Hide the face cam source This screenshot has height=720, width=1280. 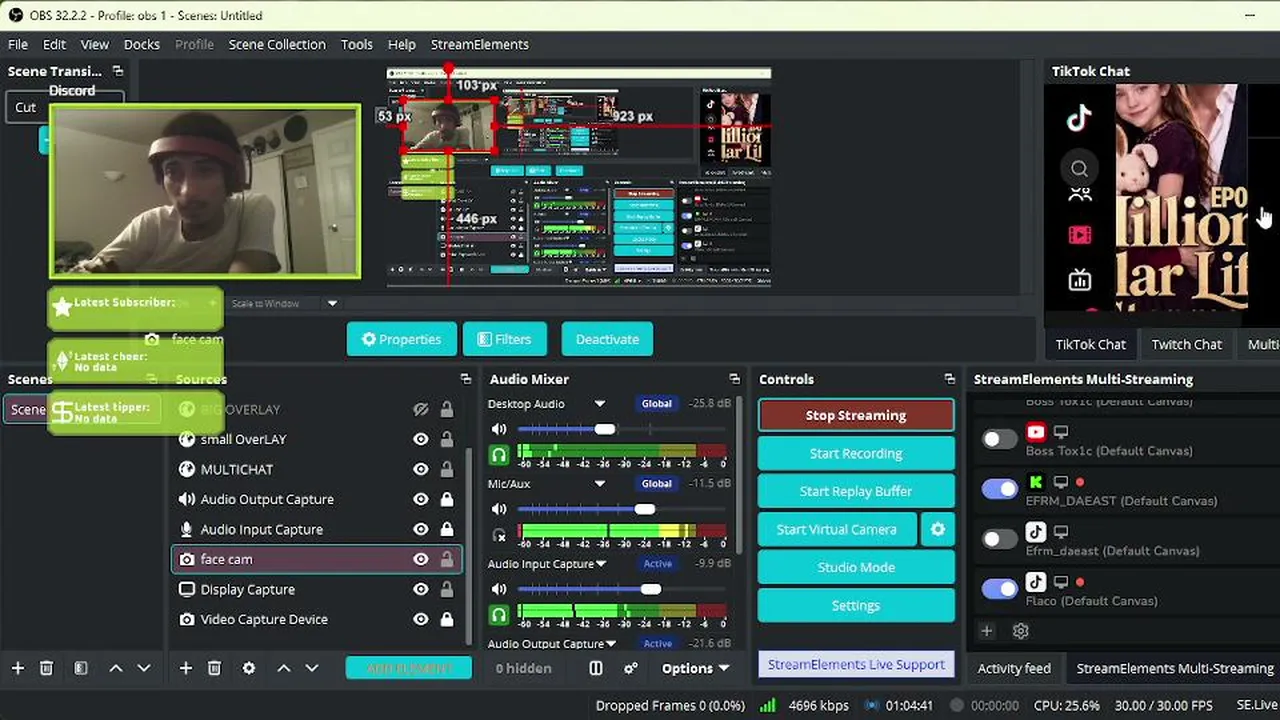421,559
